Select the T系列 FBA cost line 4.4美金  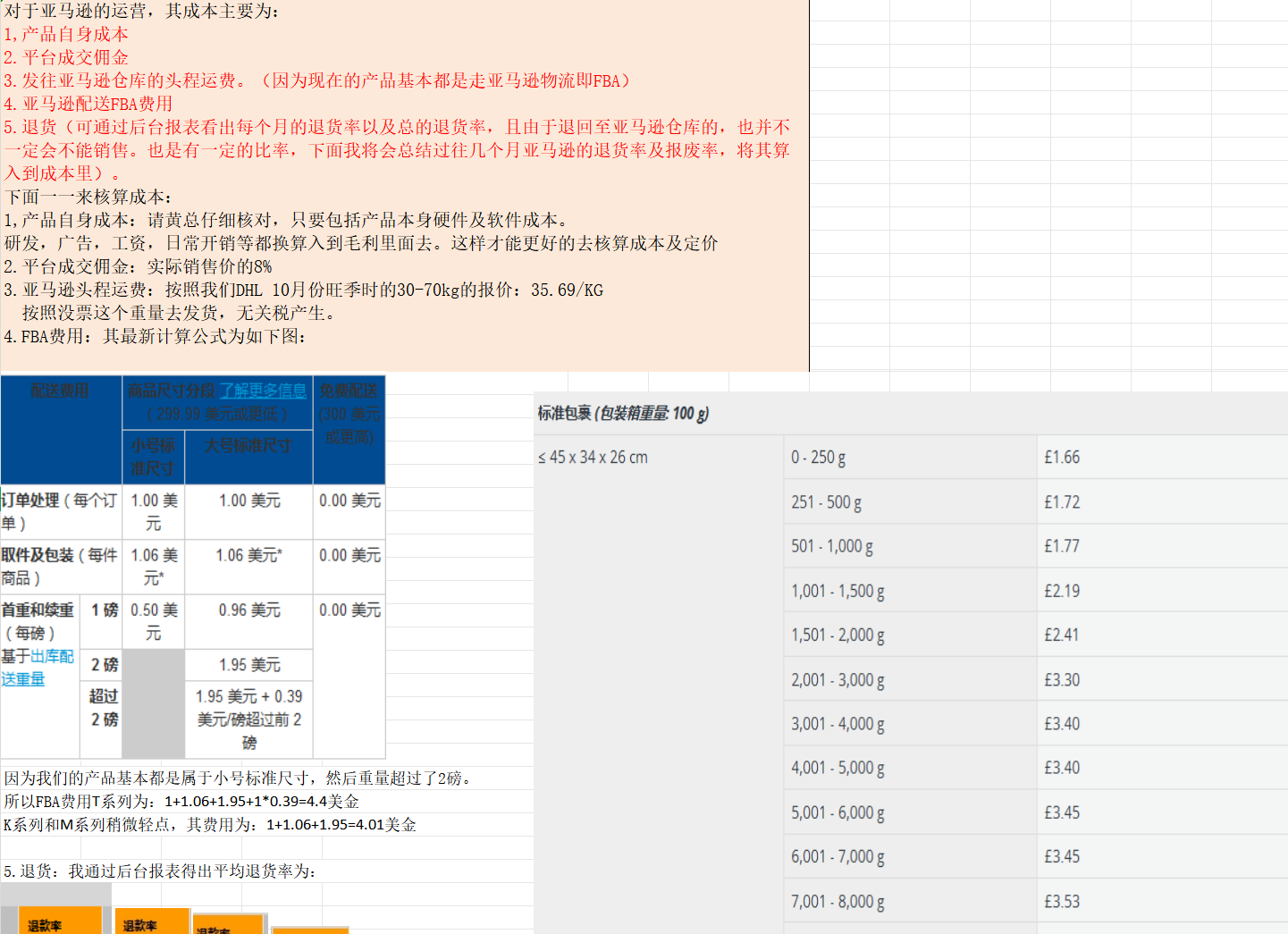click(x=181, y=802)
